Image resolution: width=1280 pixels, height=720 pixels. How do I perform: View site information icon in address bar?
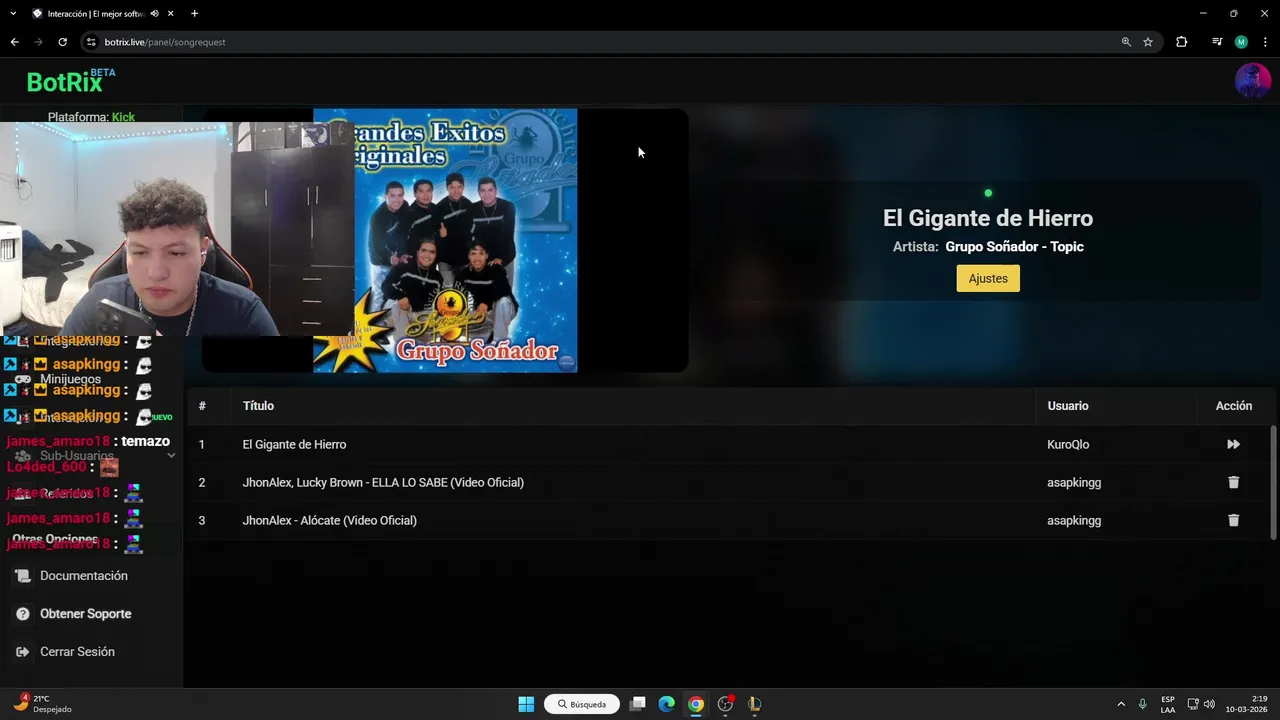(x=91, y=42)
